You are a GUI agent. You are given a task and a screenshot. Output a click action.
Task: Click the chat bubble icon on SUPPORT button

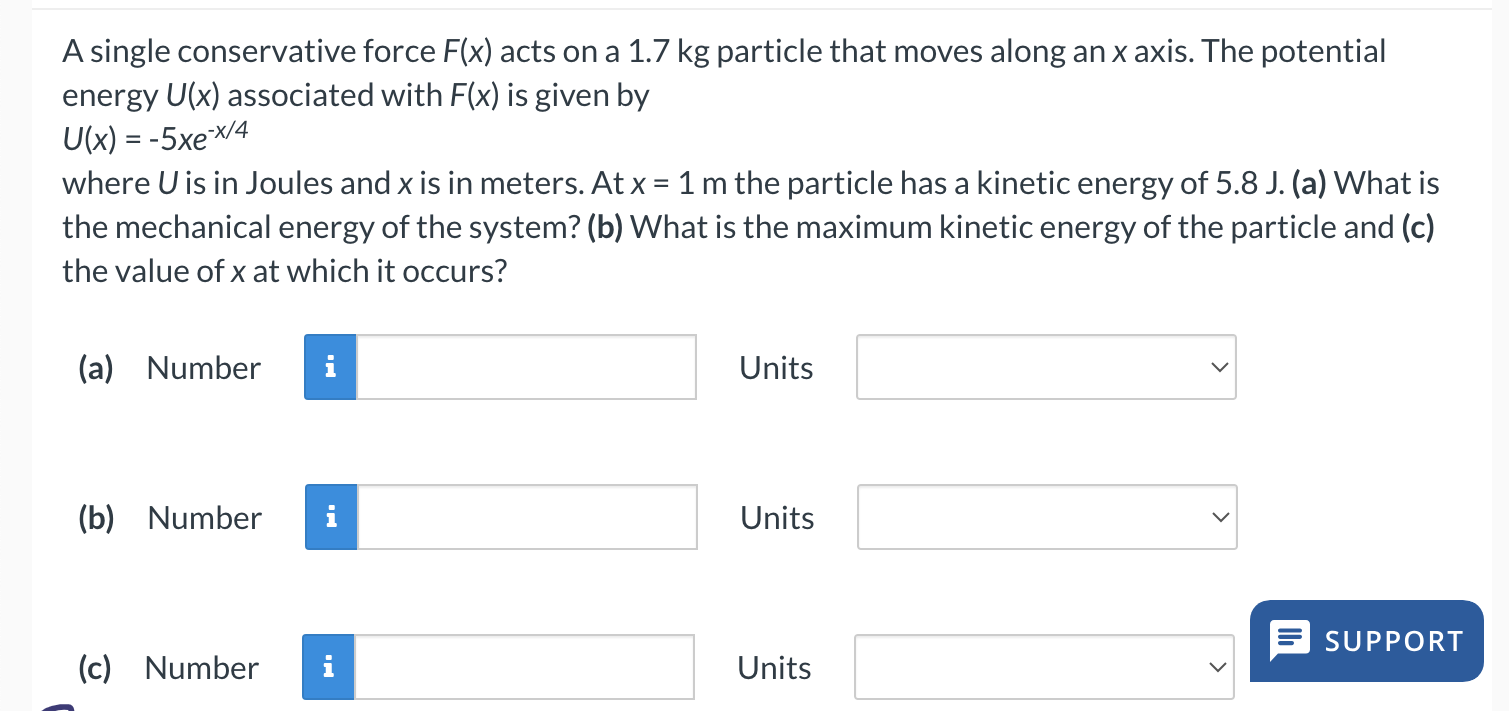pyautogui.click(x=1292, y=640)
